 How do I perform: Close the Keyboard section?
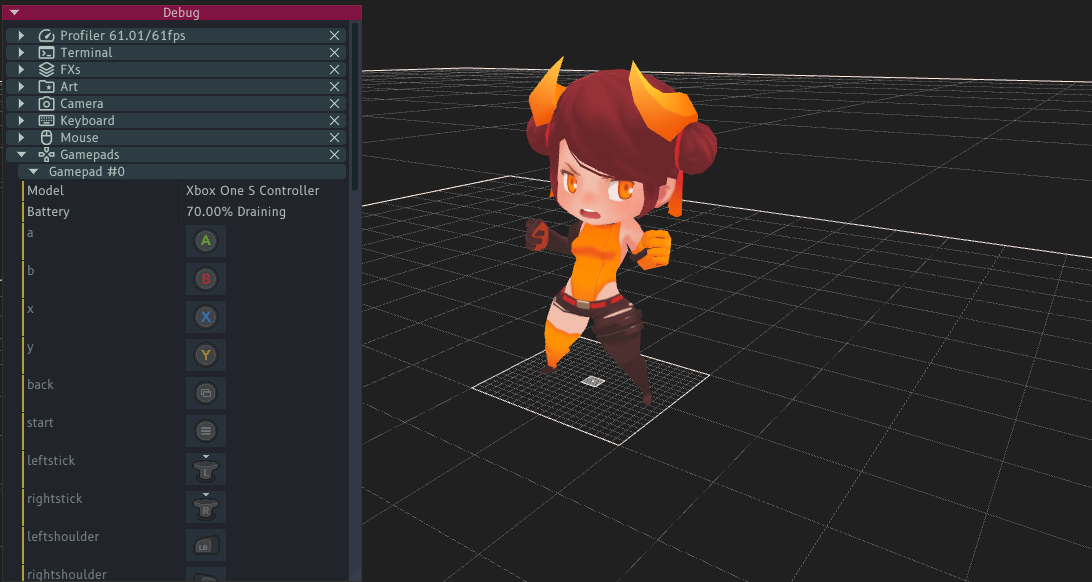[x=335, y=121]
